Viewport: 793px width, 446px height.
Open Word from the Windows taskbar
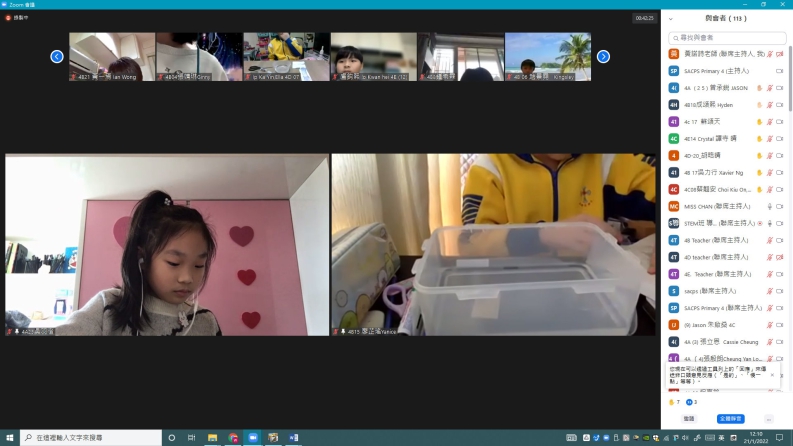294,438
